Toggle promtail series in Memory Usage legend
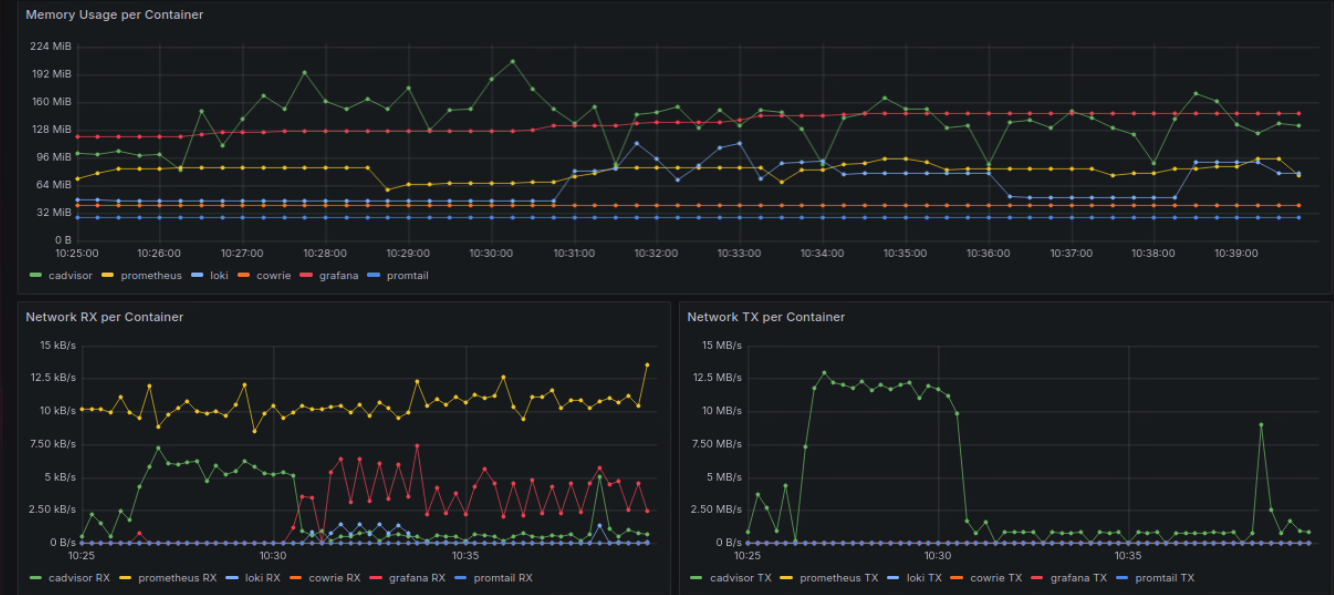This screenshot has width=1334, height=595. click(x=407, y=275)
